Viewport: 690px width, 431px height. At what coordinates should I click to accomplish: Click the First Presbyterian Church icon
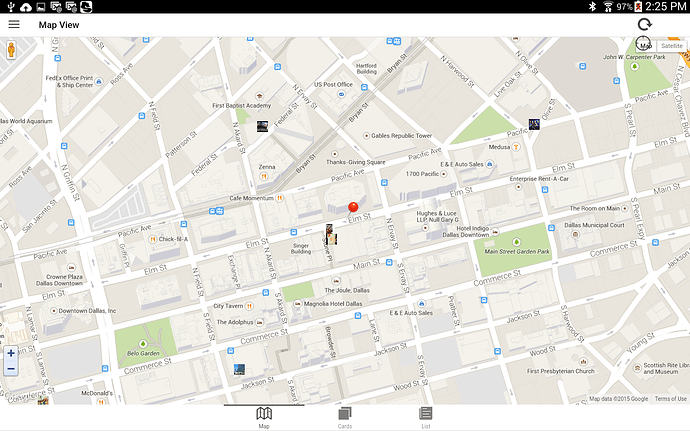coord(584,361)
